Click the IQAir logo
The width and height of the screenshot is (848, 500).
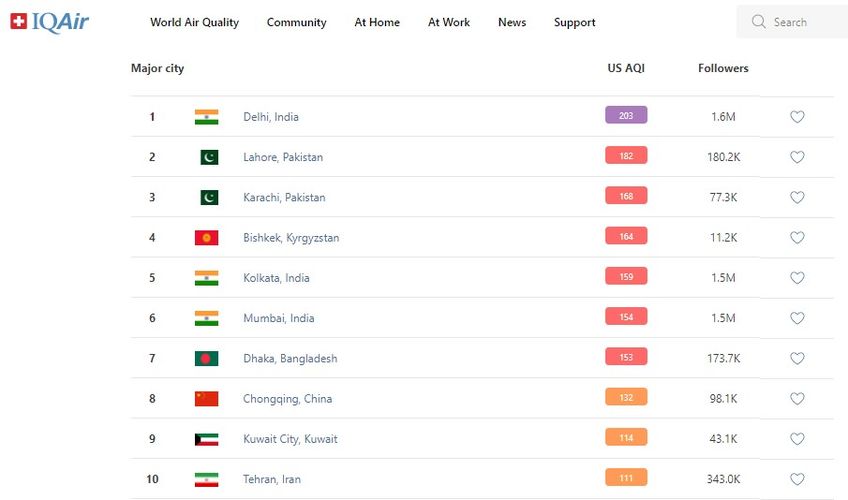(50, 22)
